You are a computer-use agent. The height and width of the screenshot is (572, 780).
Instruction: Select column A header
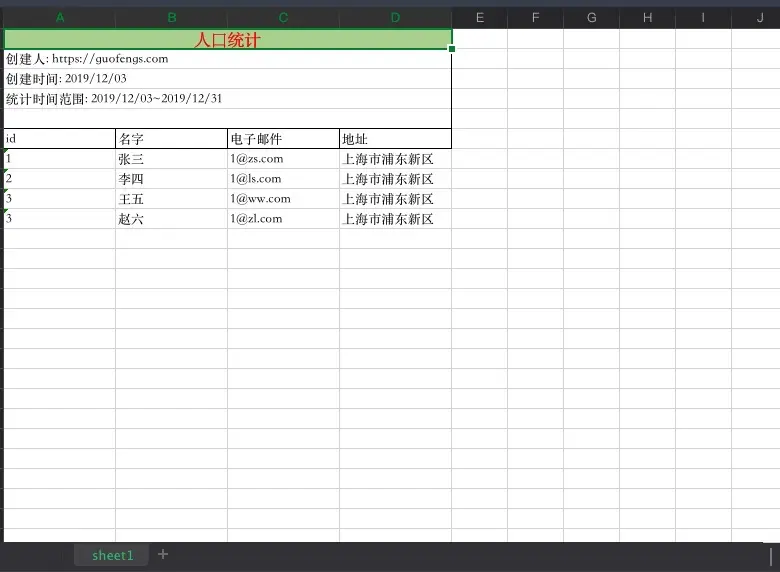pos(60,18)
